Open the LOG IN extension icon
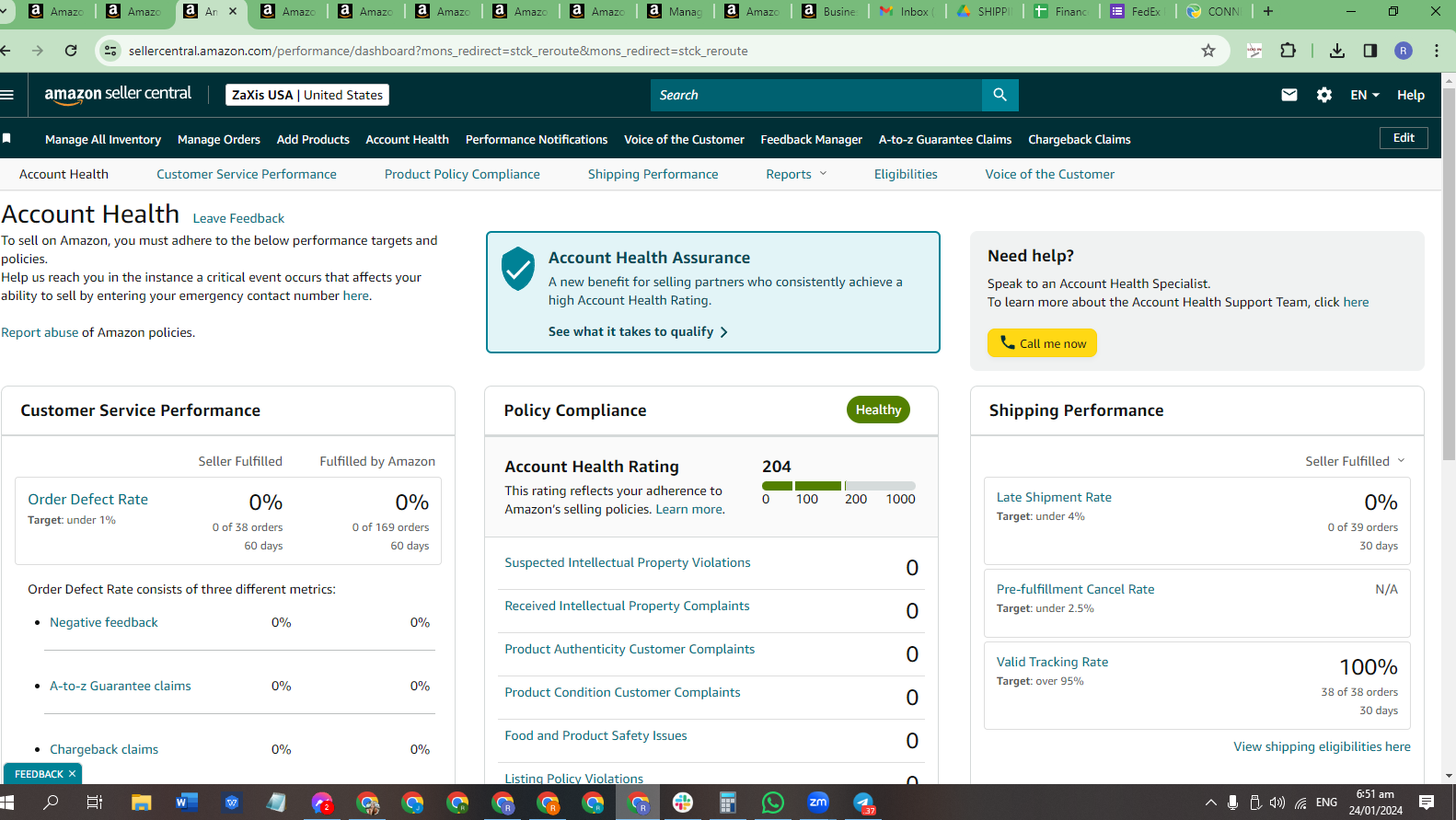The image size is (1456, 820). click(1254, 51)
